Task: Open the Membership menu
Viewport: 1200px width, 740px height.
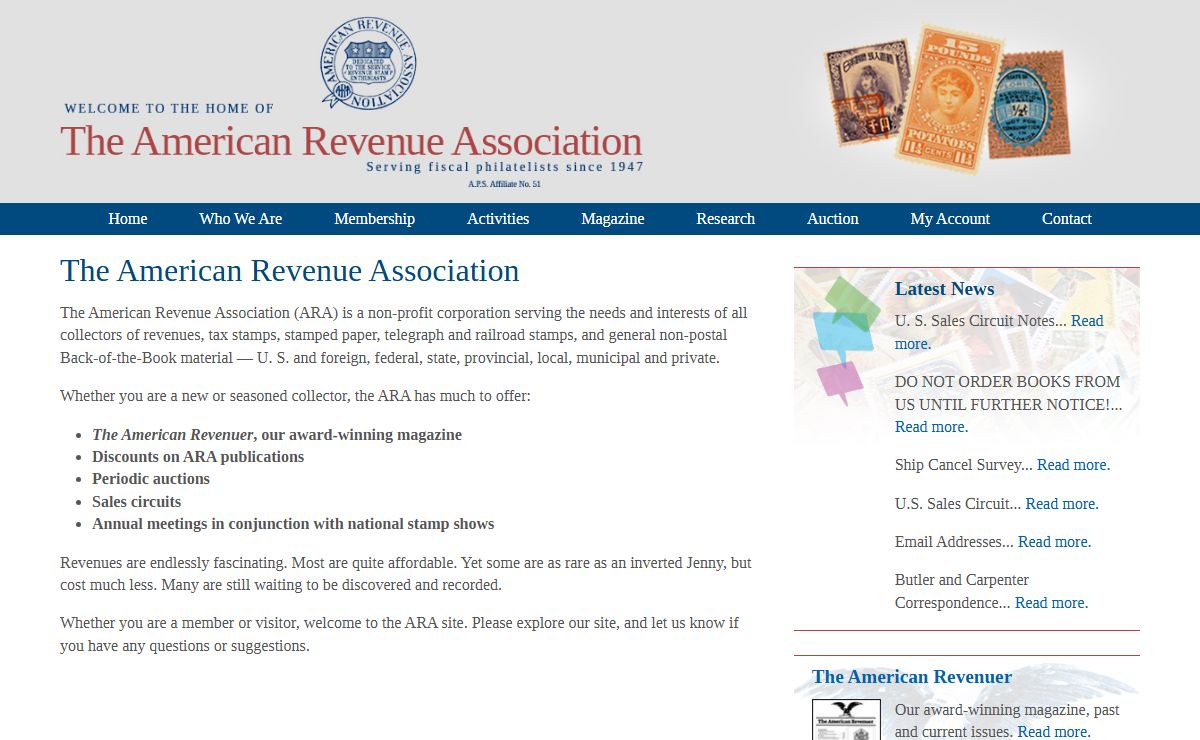Action: (x=374, y=219)
